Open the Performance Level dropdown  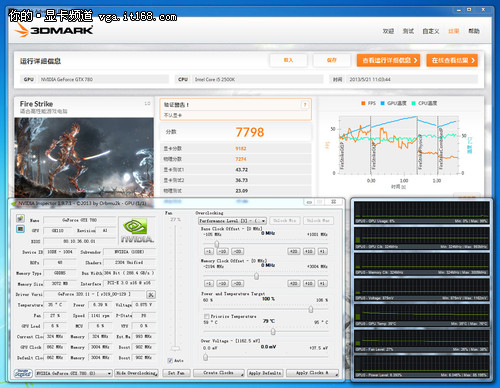[232, 221]
